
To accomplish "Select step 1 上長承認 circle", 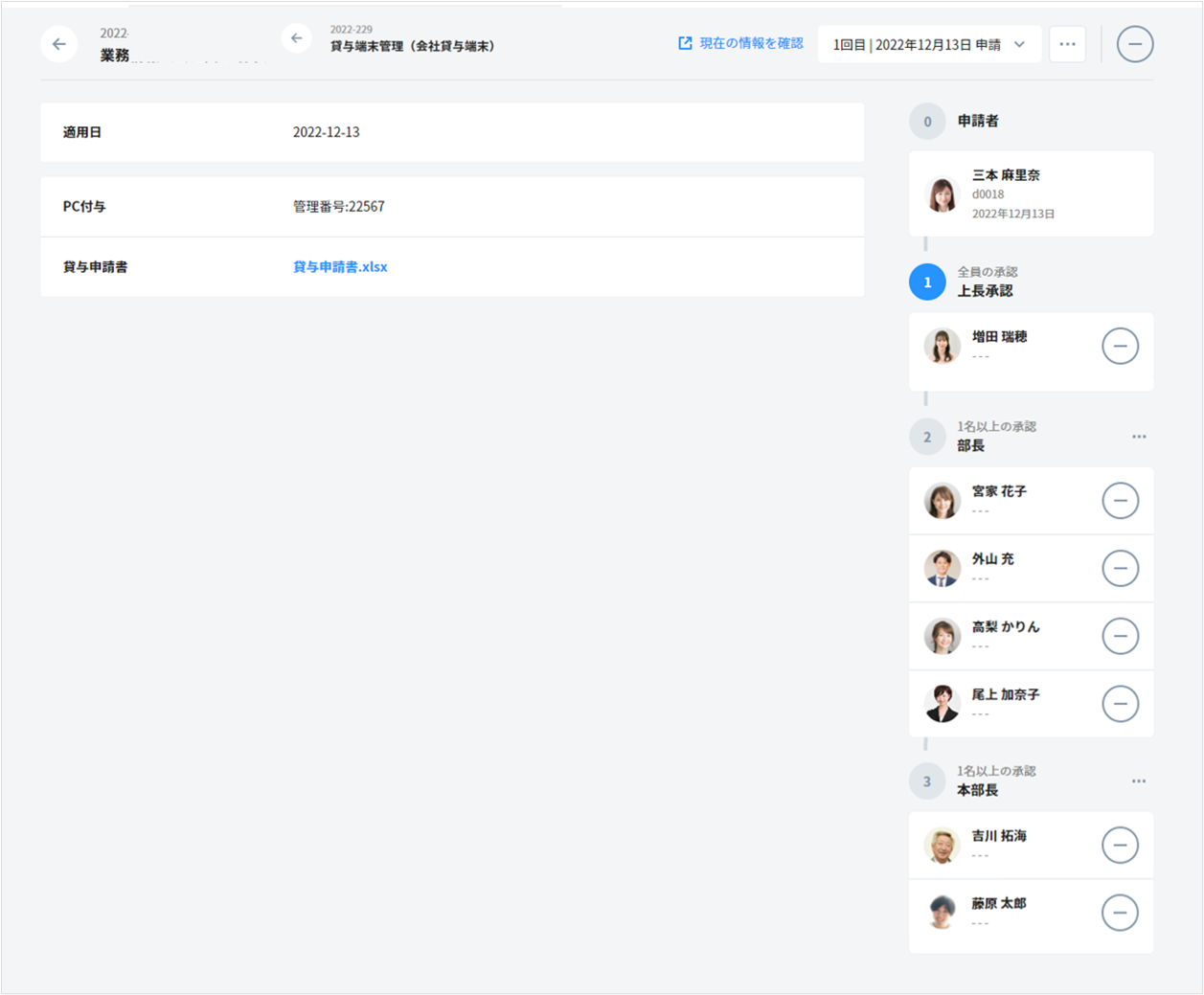I will 926,283.
